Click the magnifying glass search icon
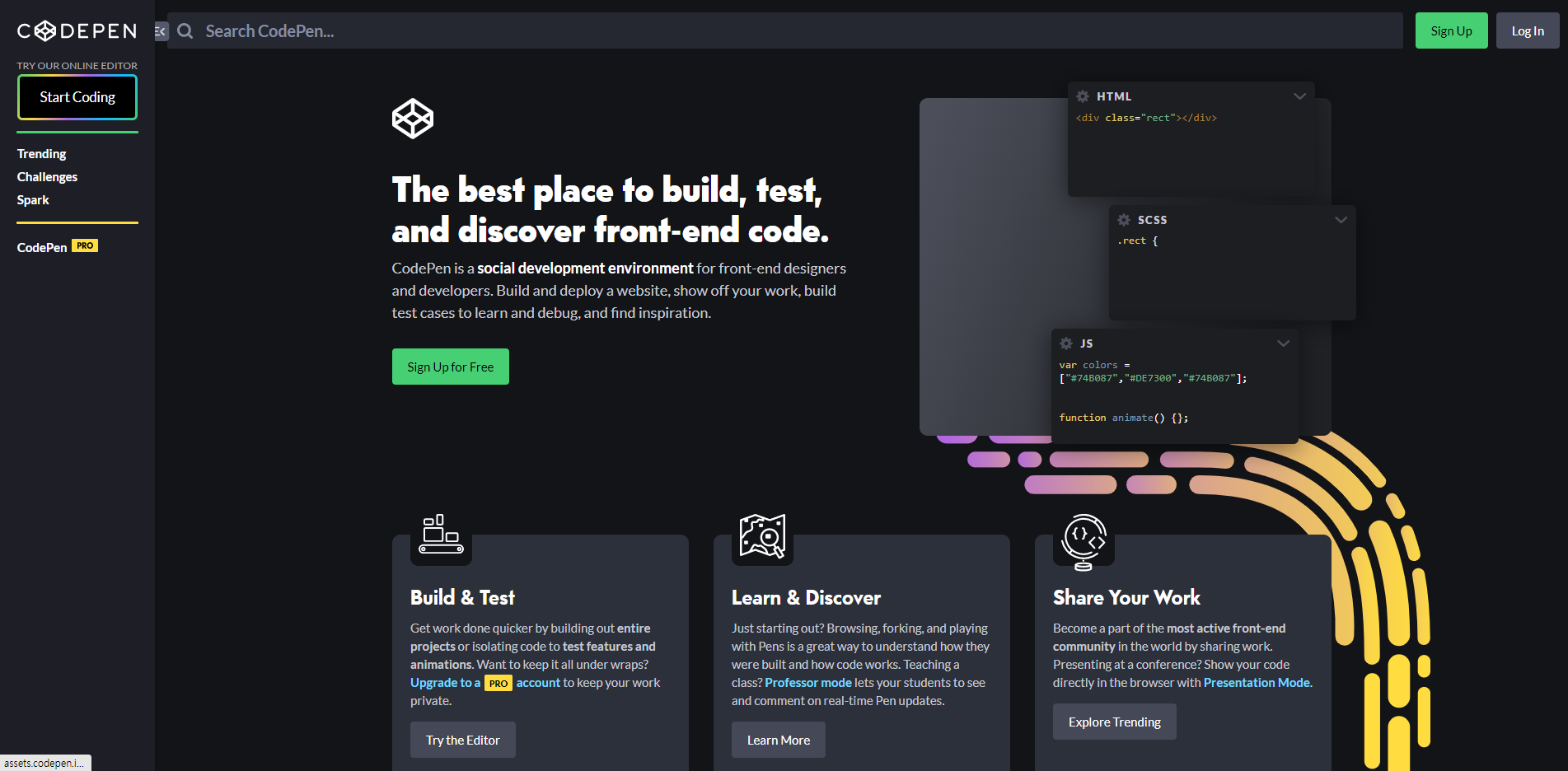Image resolution: width=1568 pixels, height=771 pixels. coord(185,31)
